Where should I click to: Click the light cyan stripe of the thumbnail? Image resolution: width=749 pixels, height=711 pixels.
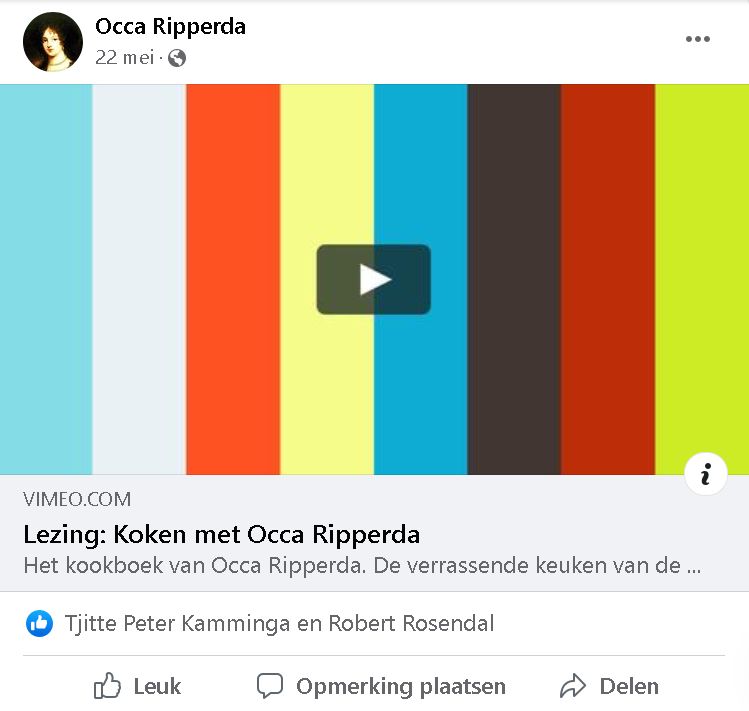point(46,280)
